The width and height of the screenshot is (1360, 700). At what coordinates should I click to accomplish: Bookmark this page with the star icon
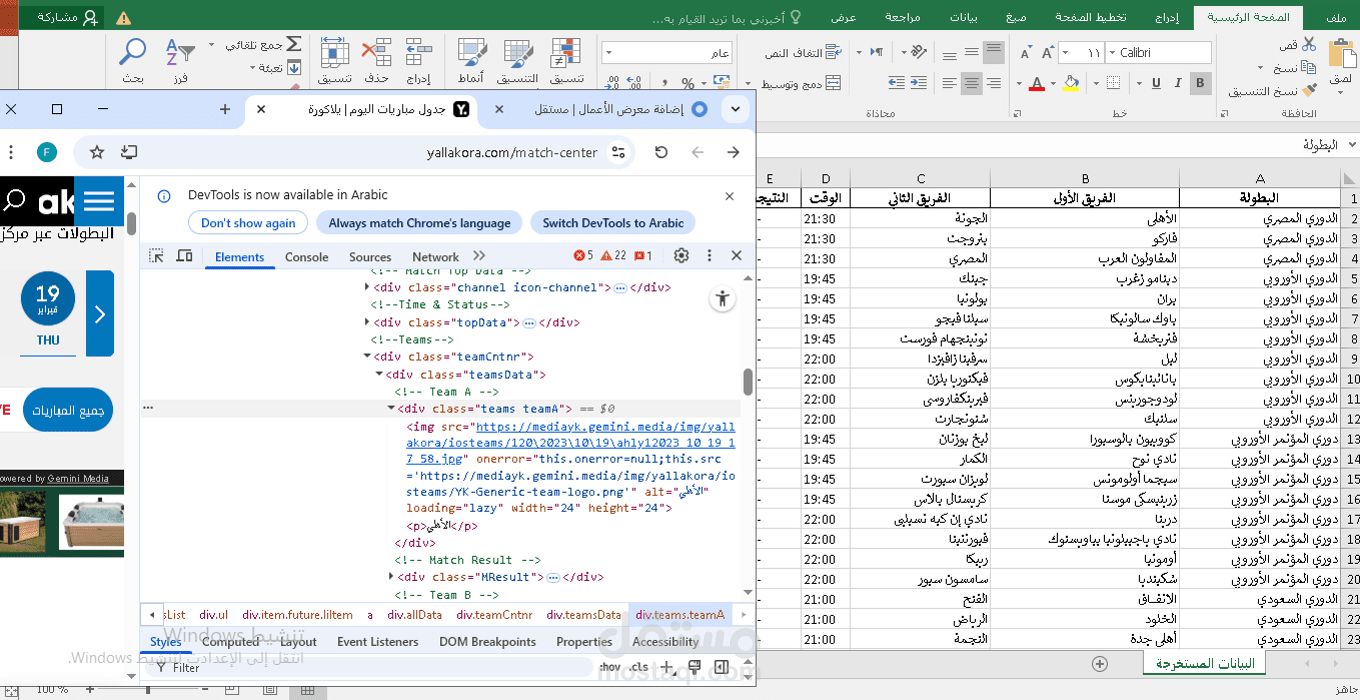[97, 152]
